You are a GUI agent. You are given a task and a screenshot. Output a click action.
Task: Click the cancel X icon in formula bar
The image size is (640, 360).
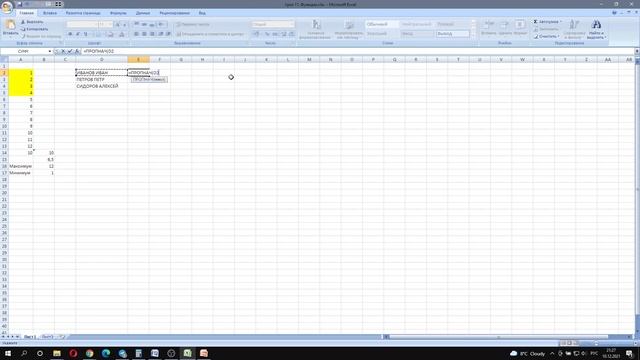click(x=63, y=51)
